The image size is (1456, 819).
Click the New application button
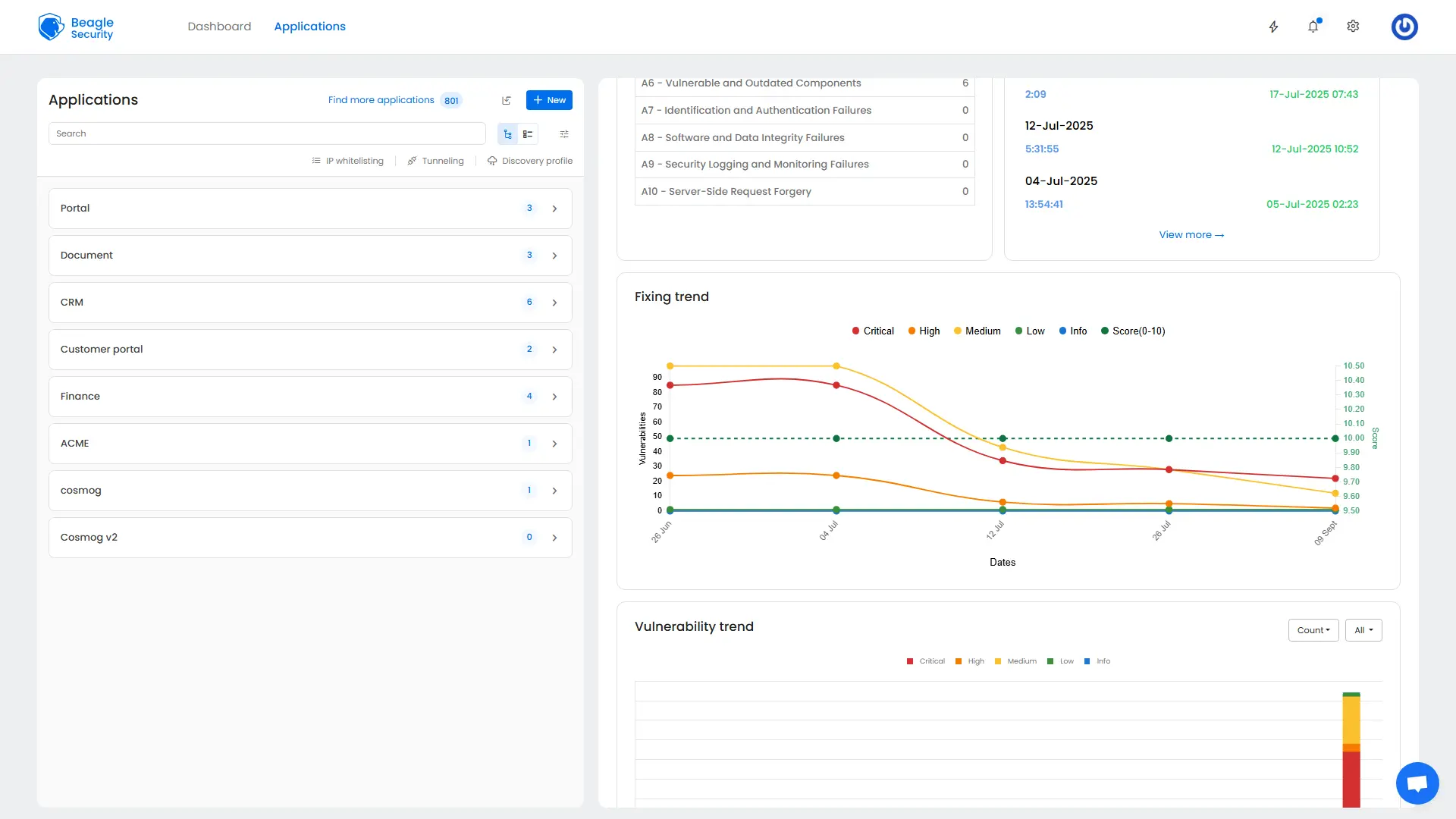(x=549, y=100)
